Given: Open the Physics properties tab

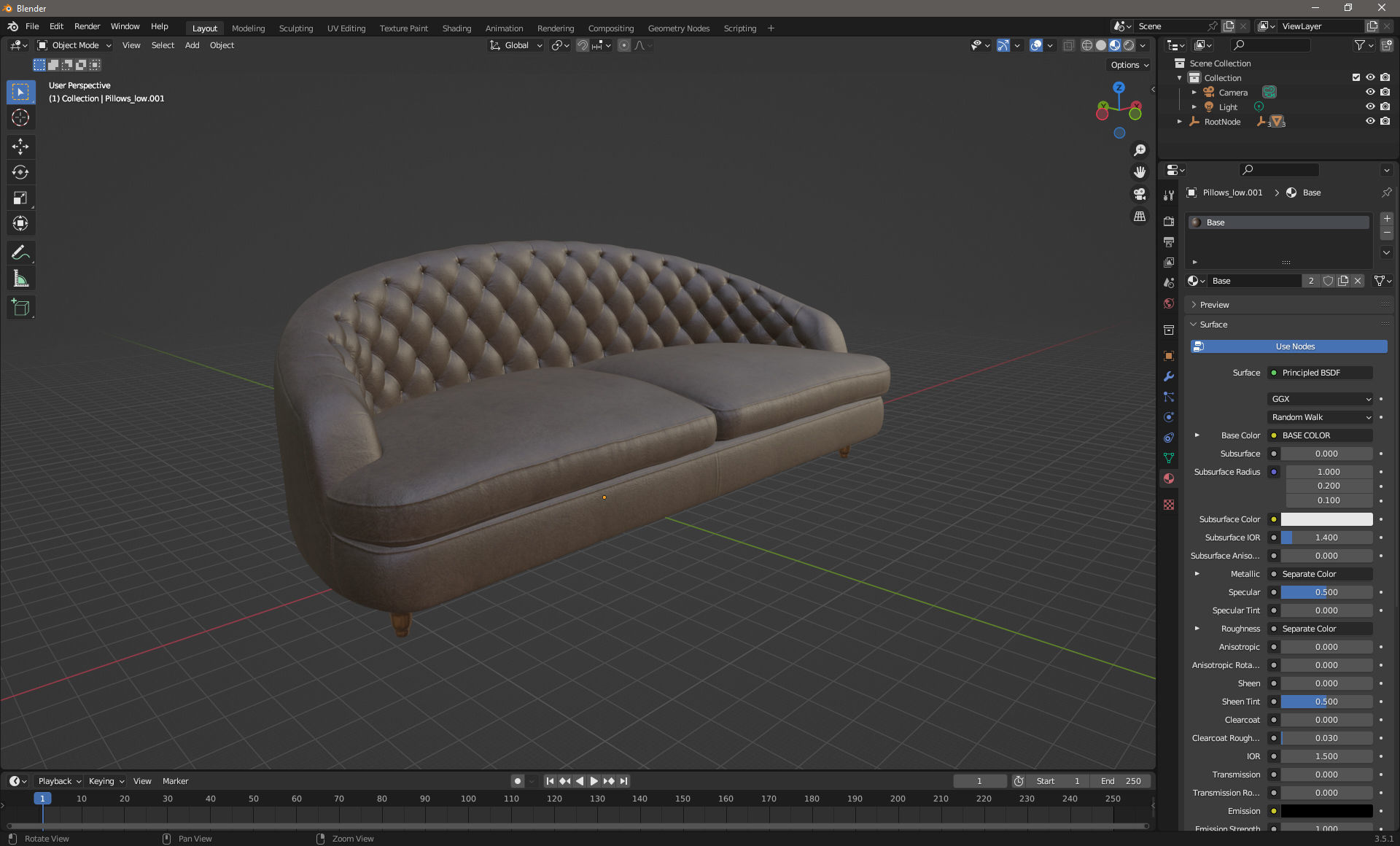Looking at the screenshot, I should pyautogui.click(x=1169, y=417).
